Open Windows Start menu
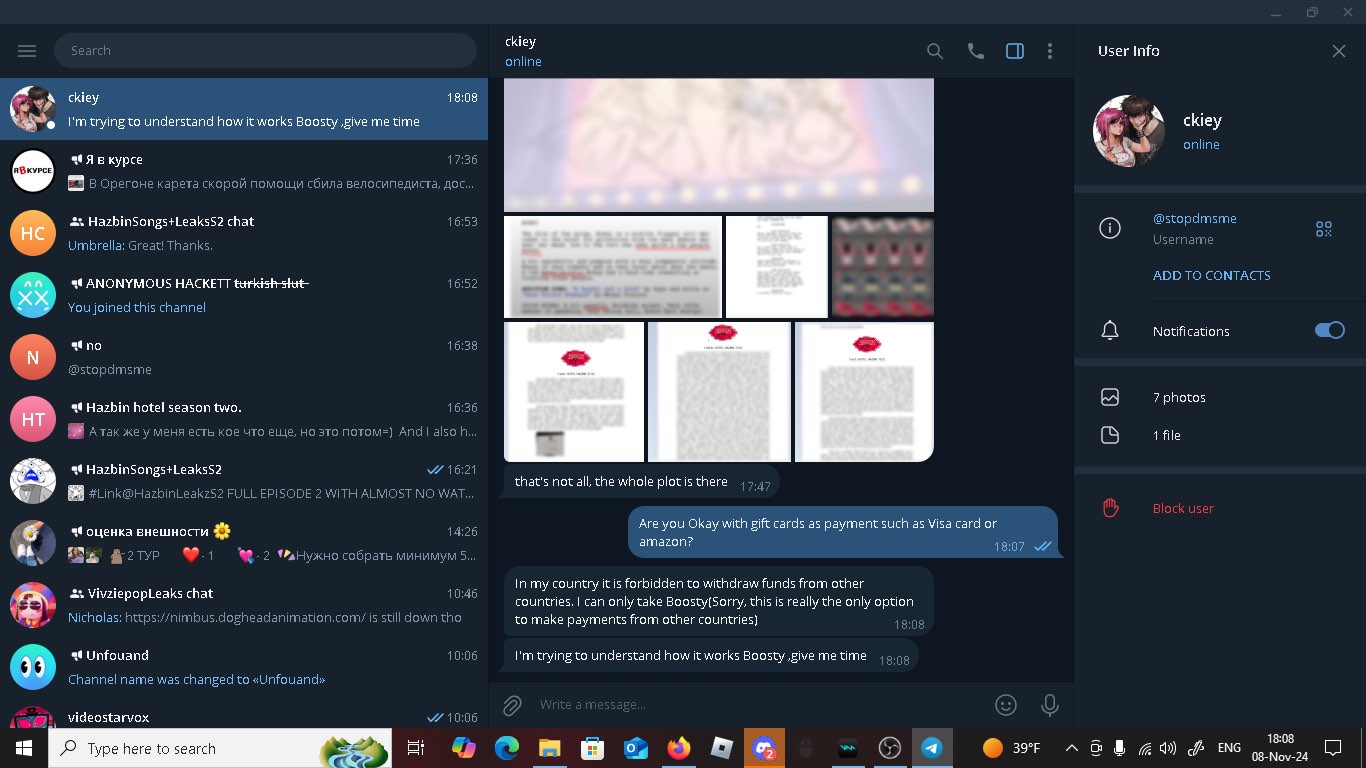The width and height of the screenshot is (1366, 768). pos(24,748)
